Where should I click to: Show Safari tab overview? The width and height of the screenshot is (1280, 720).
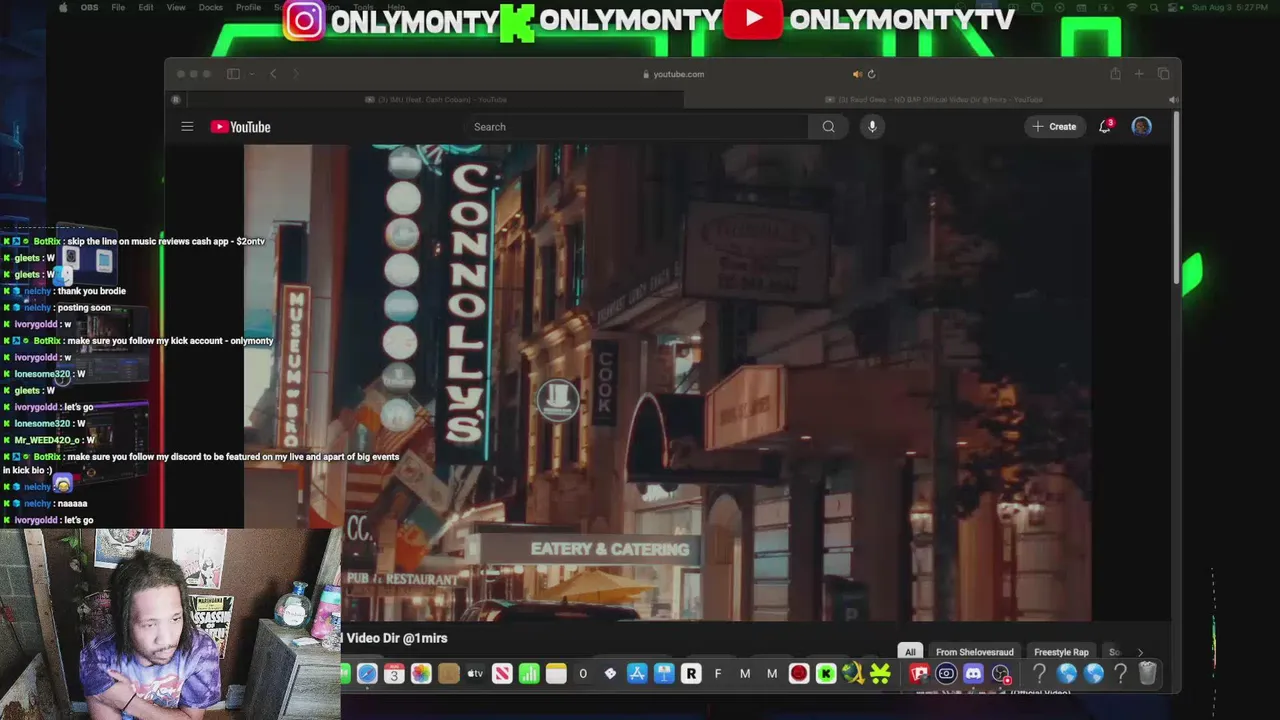tap(1163, 74)
